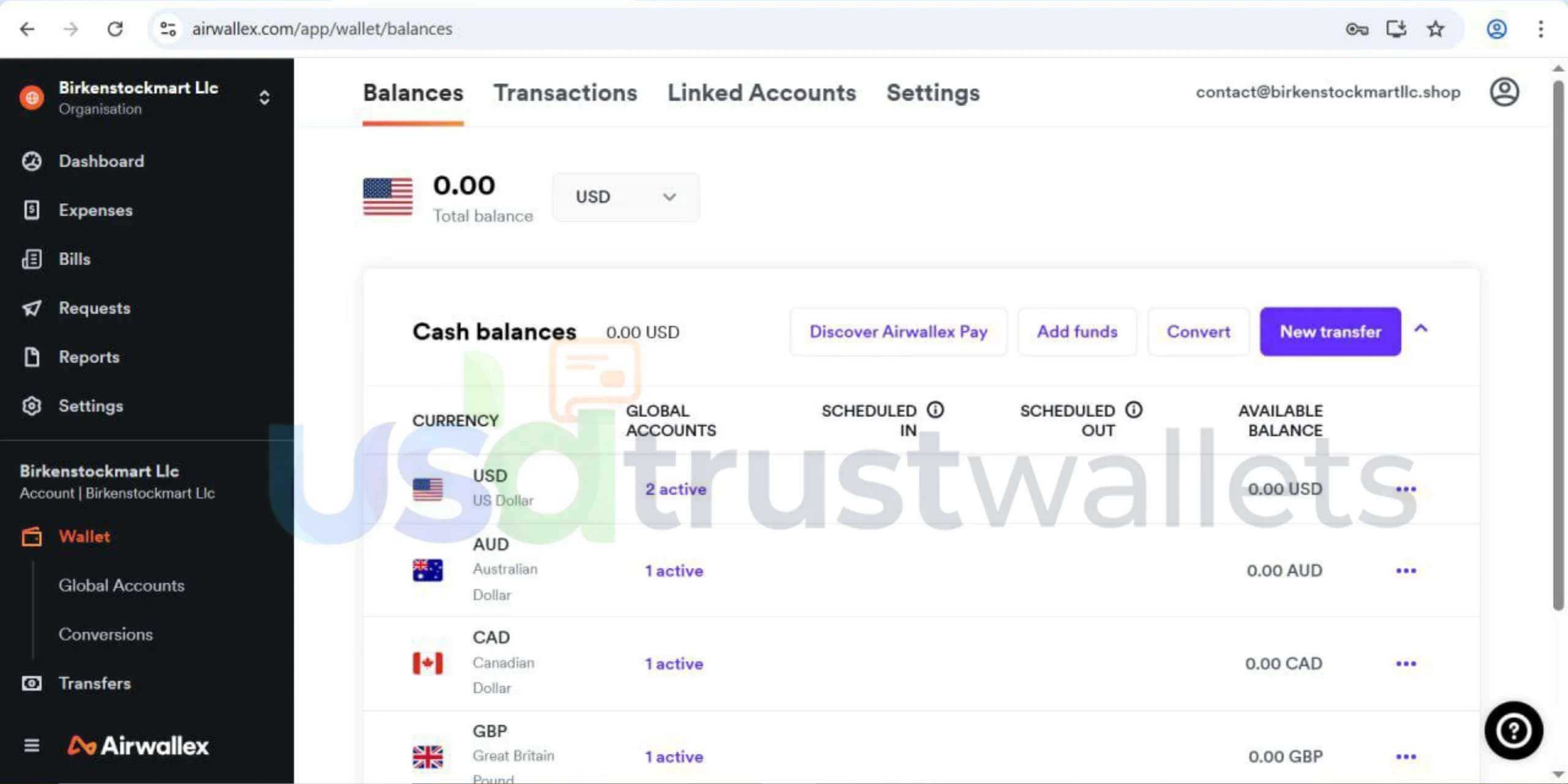This screenshot has width=1568, height=784.
Task: Open the help widget bubble
Action: pyautogui.click(x=1513, y=731)
